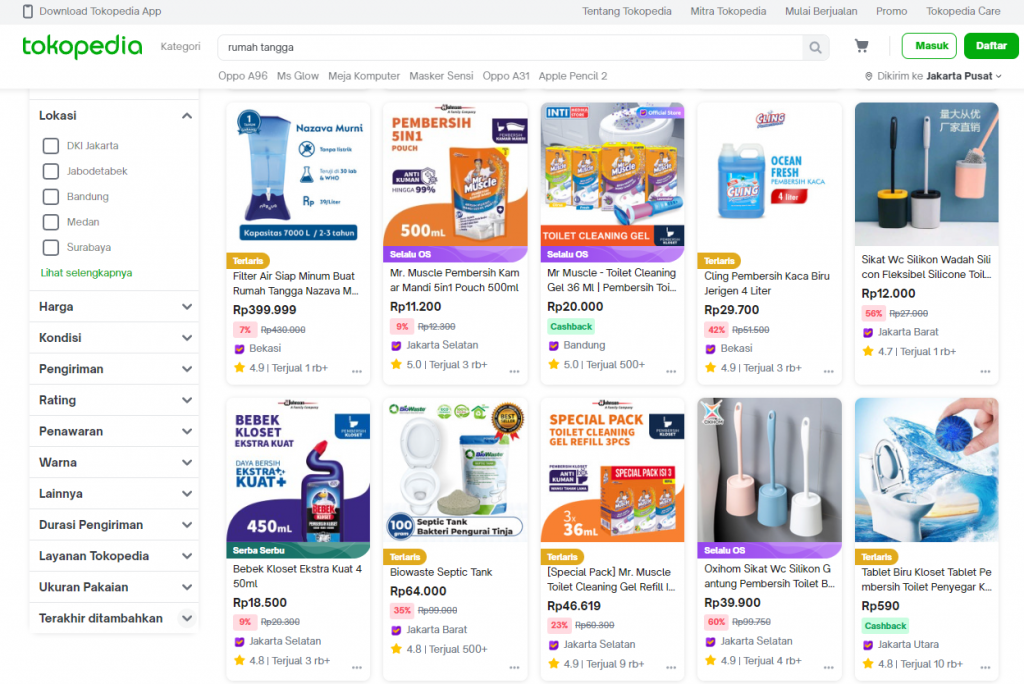The width and height of the screenshot is (1024, 684).
Task: Open the Promo top menu link
Action: click(x=891, y=11)
